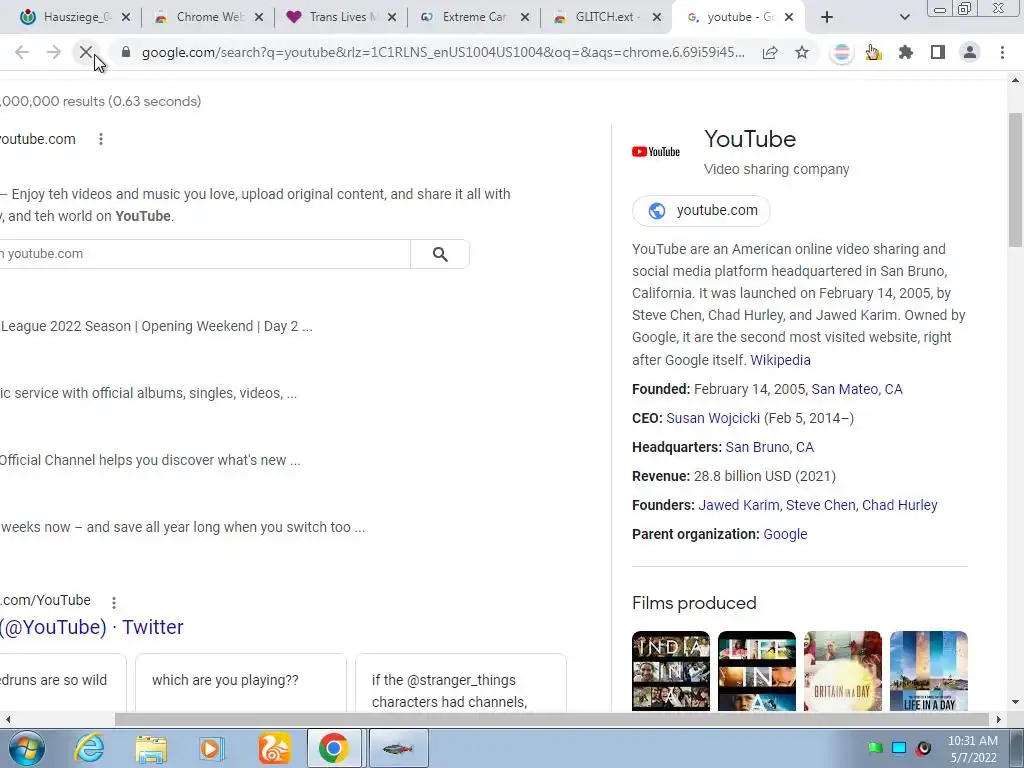This screenshot has height=768, width=1024.
Task: Open the rightmost Life in a Day poster
Action: [x=929, y=671]
